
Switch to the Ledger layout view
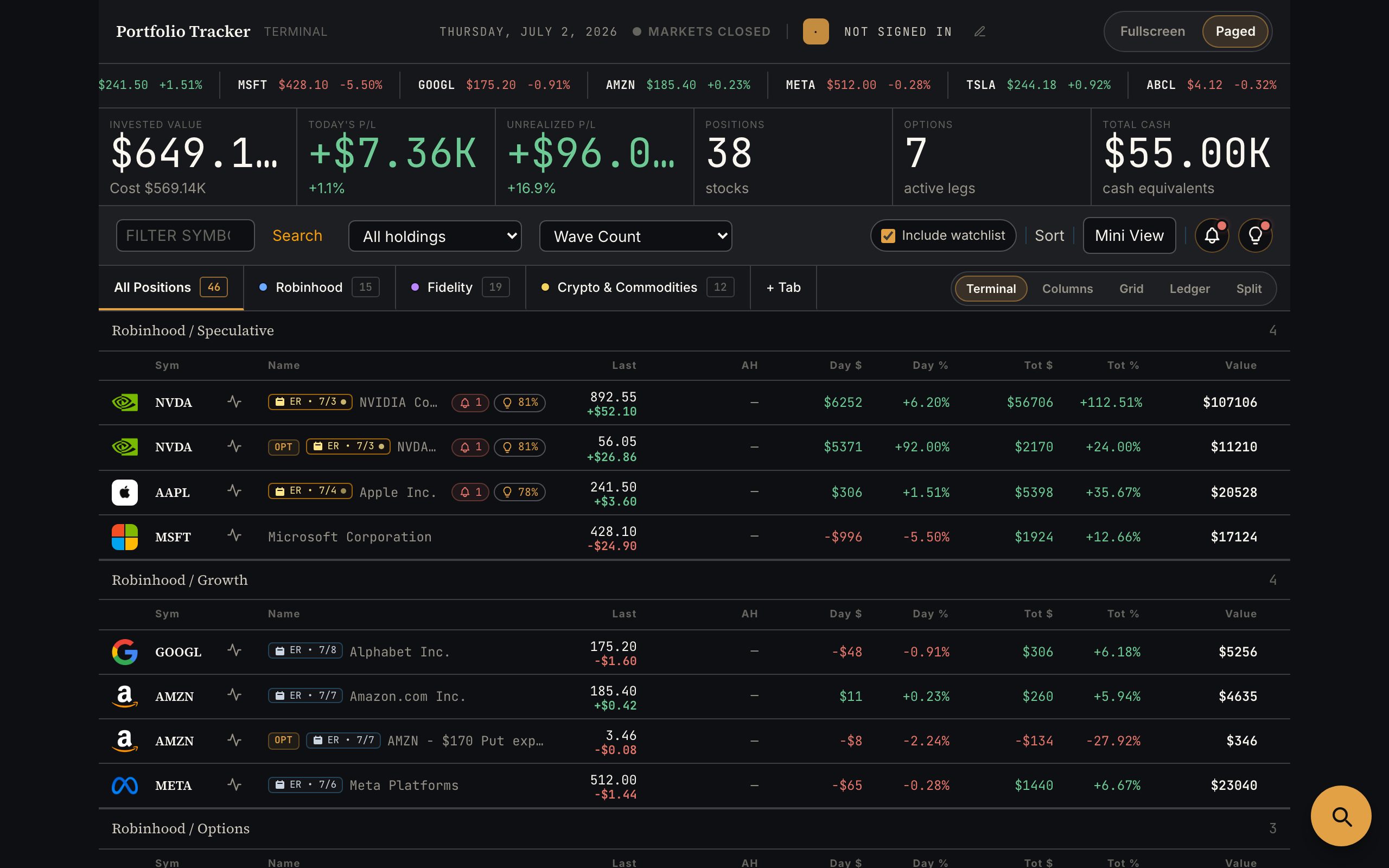[1190, 289]
